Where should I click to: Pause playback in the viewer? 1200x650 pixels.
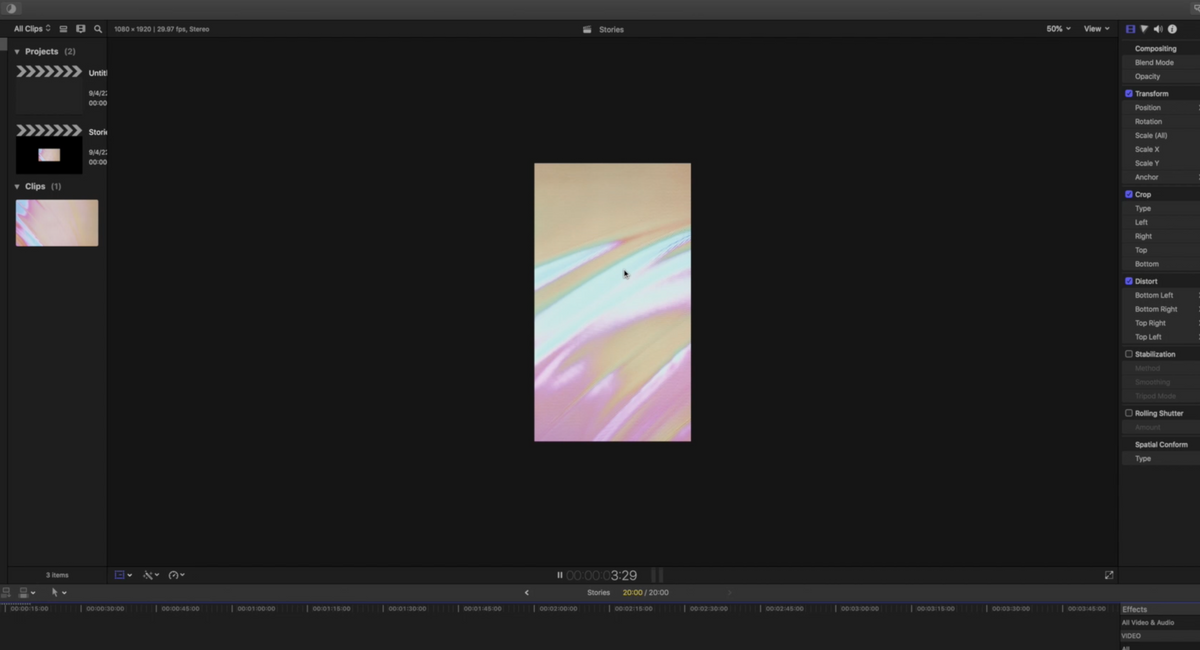tap(560, 575)
